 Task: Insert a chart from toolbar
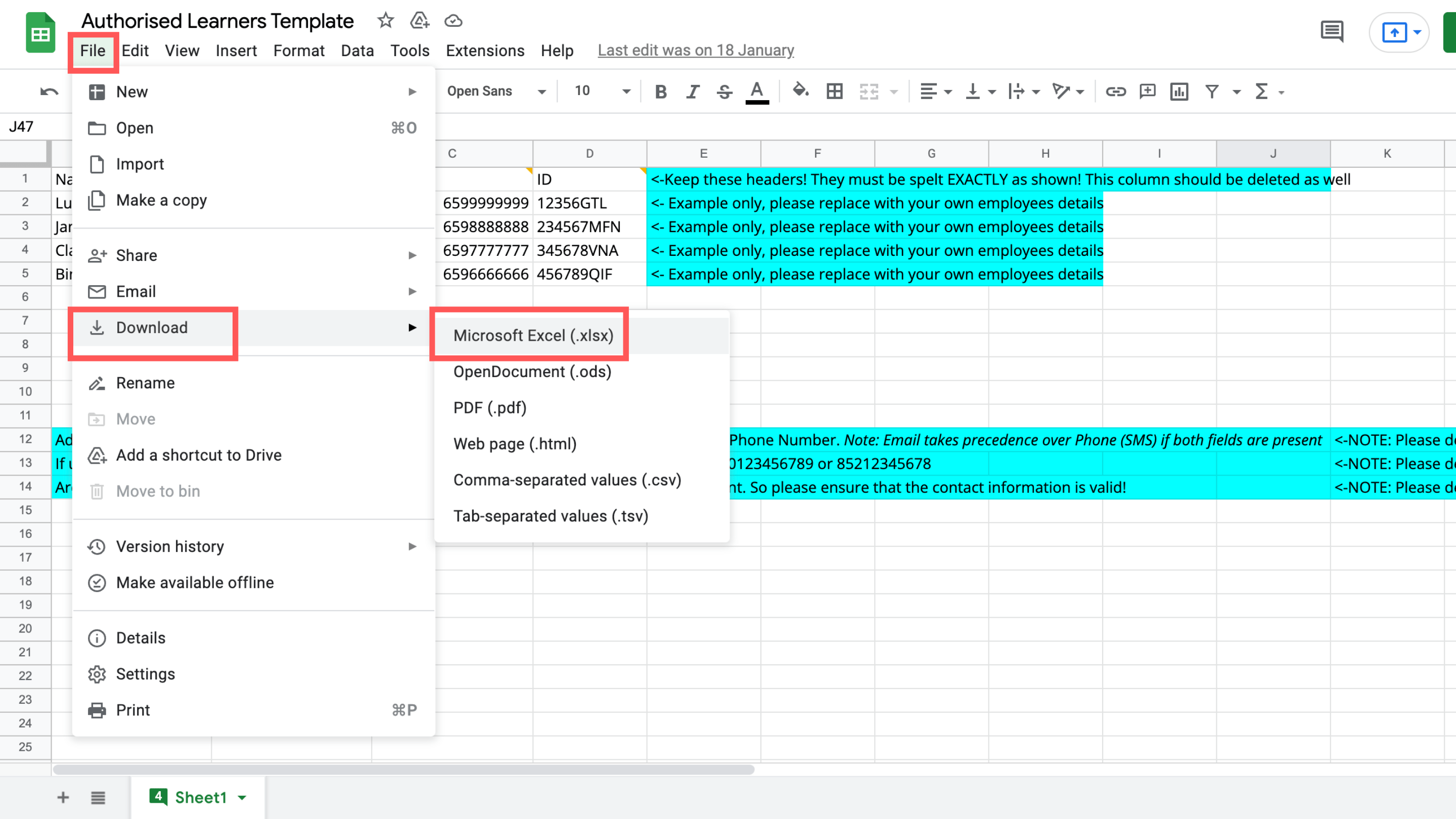[x=1179, y=92]
